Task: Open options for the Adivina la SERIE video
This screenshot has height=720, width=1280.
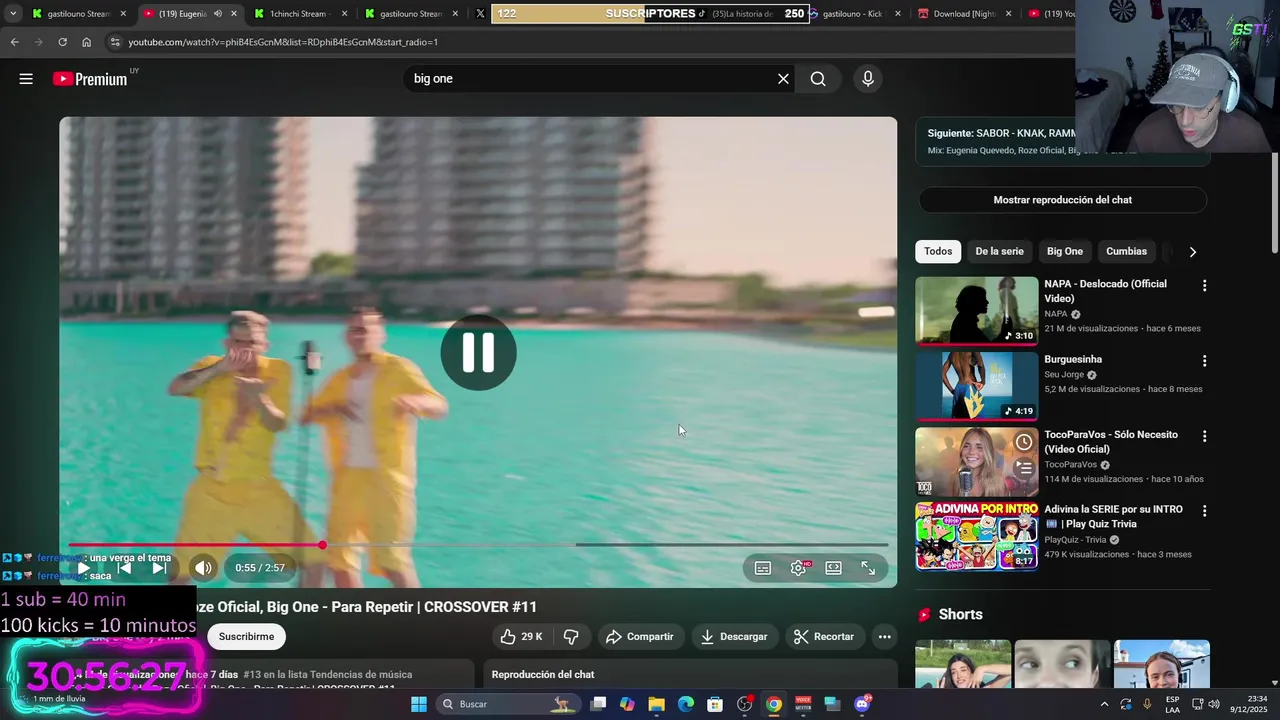Action: tap(1204, 511)
